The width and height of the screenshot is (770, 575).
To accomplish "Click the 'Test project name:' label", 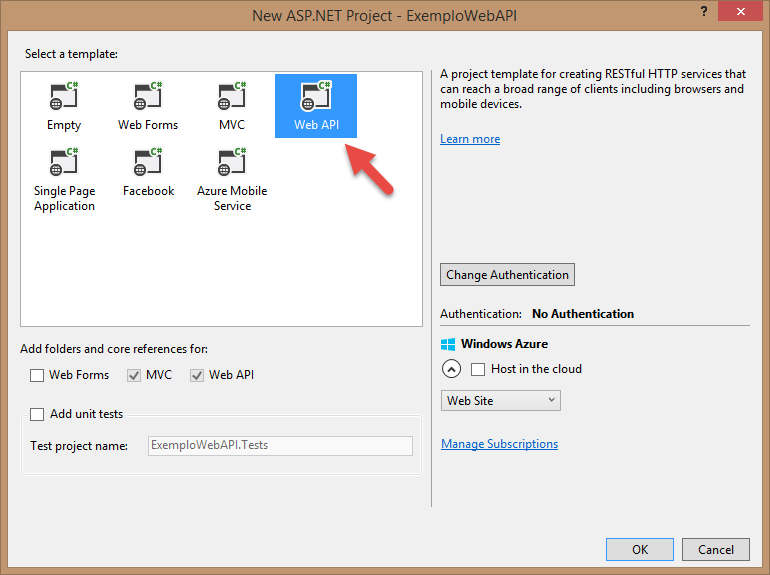I will tap(79, 446).
